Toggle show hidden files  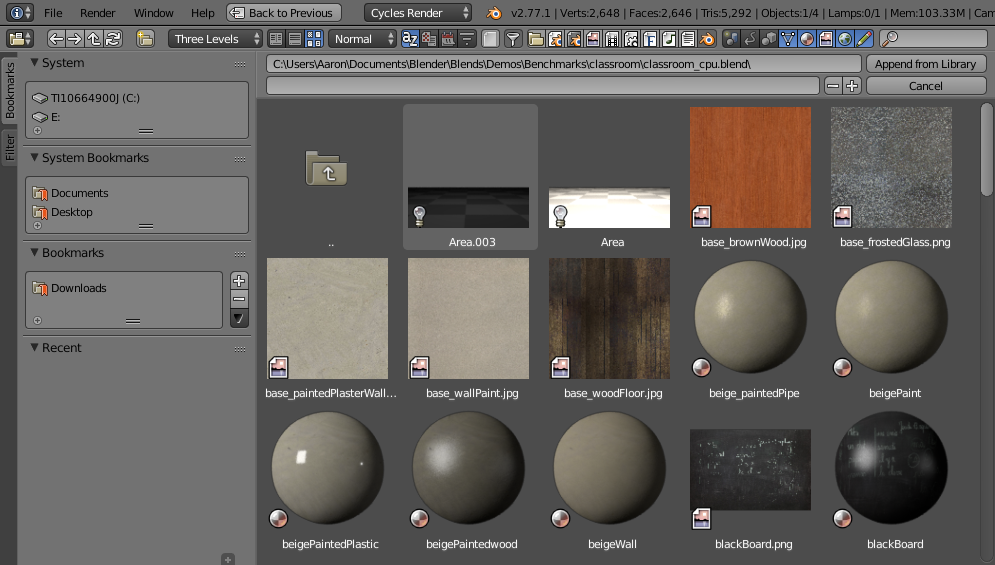(x=491, y=39)
